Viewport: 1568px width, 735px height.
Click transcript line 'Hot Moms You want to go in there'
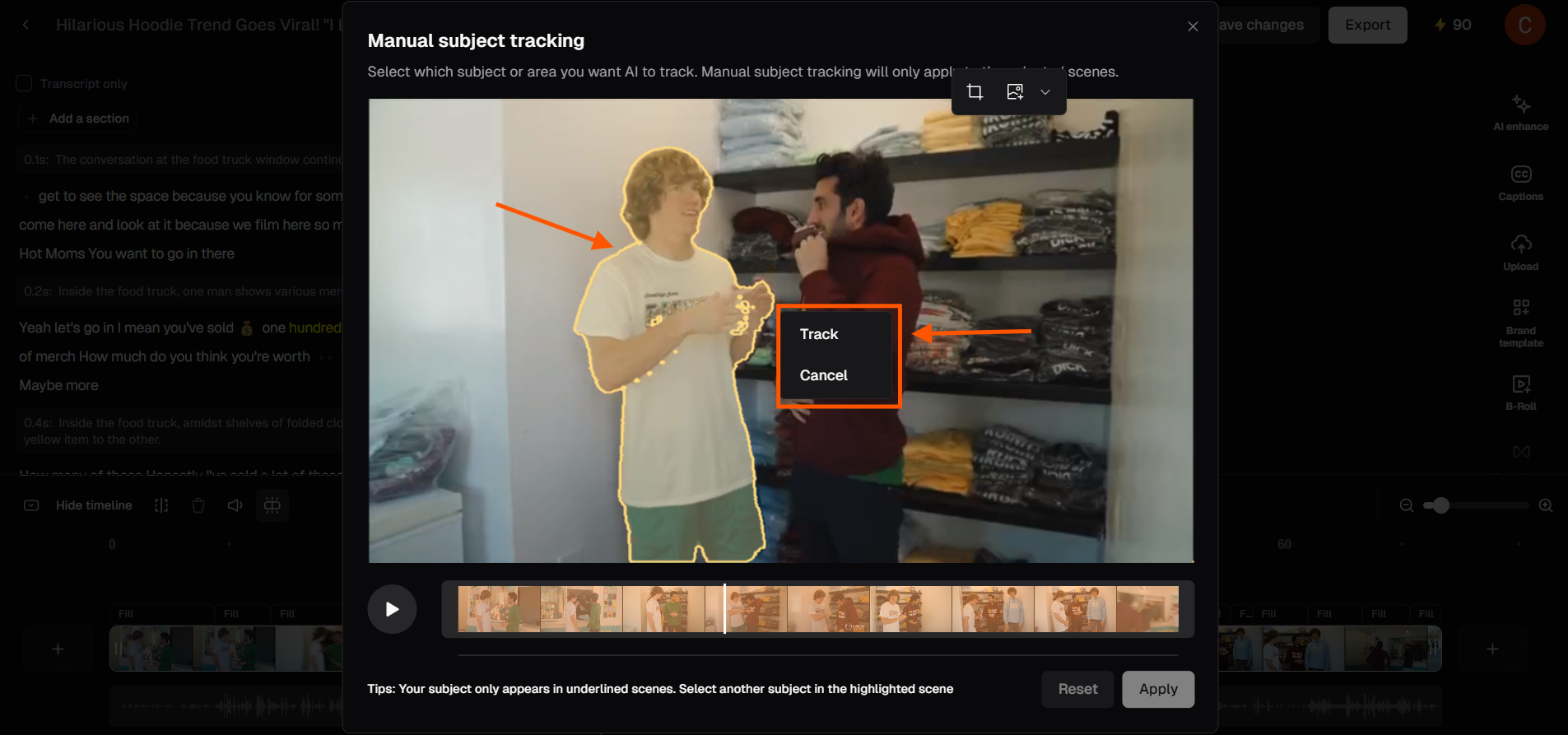point(127,254)
